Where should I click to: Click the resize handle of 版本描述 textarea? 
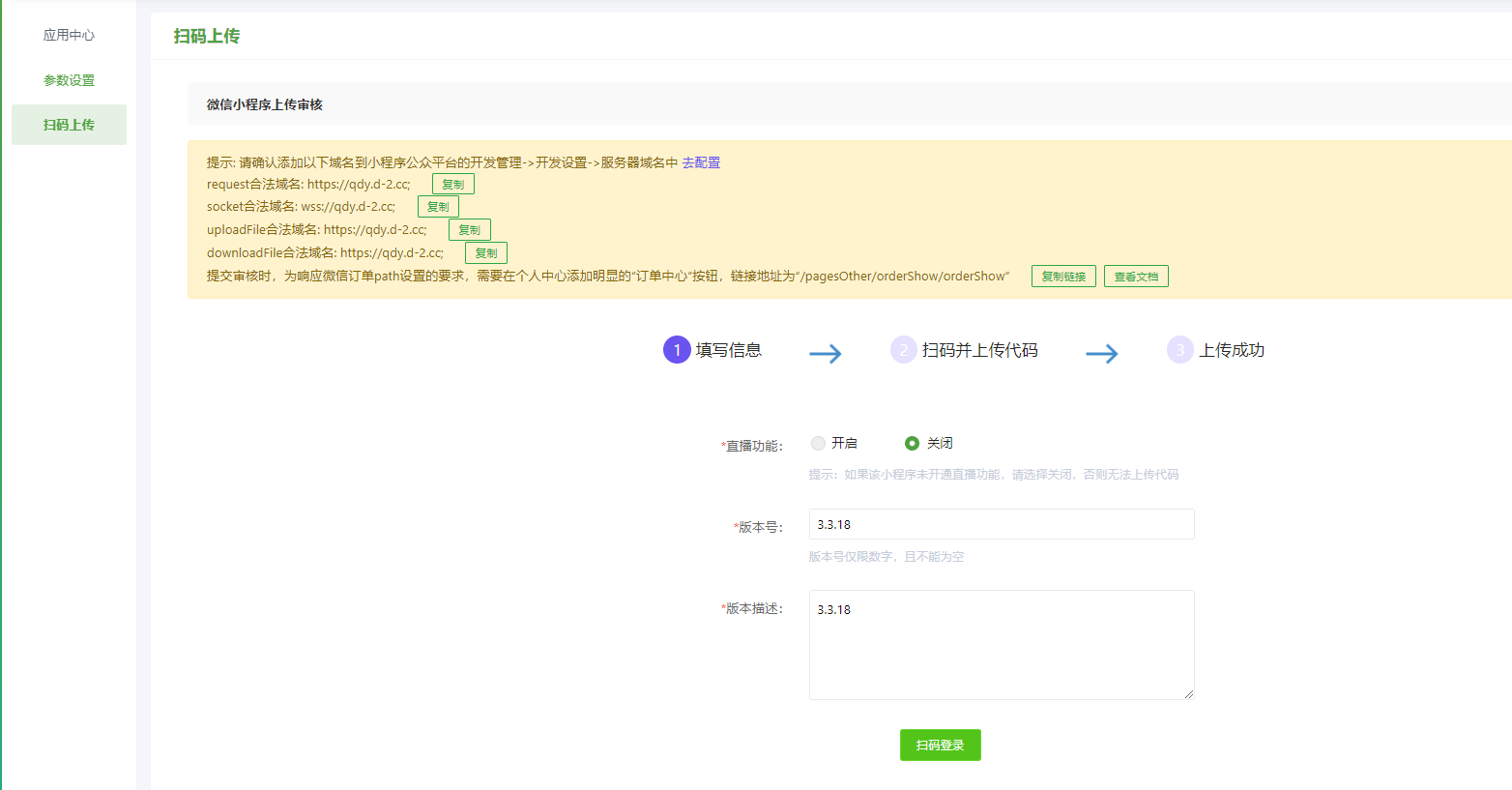click(1188, 693)
